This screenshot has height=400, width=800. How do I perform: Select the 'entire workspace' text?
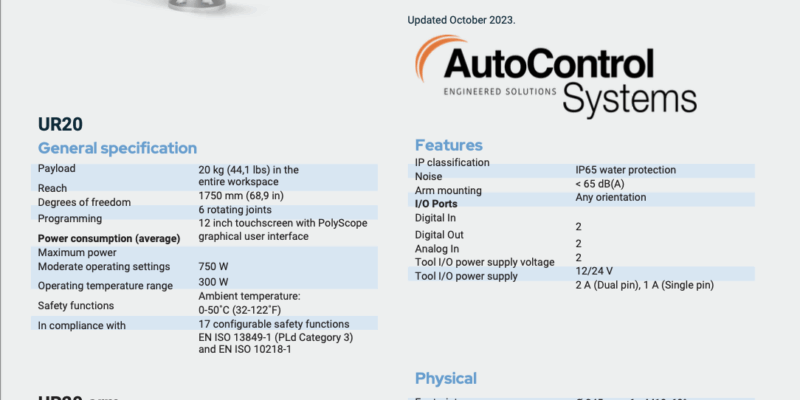click(x=238, y=182)
